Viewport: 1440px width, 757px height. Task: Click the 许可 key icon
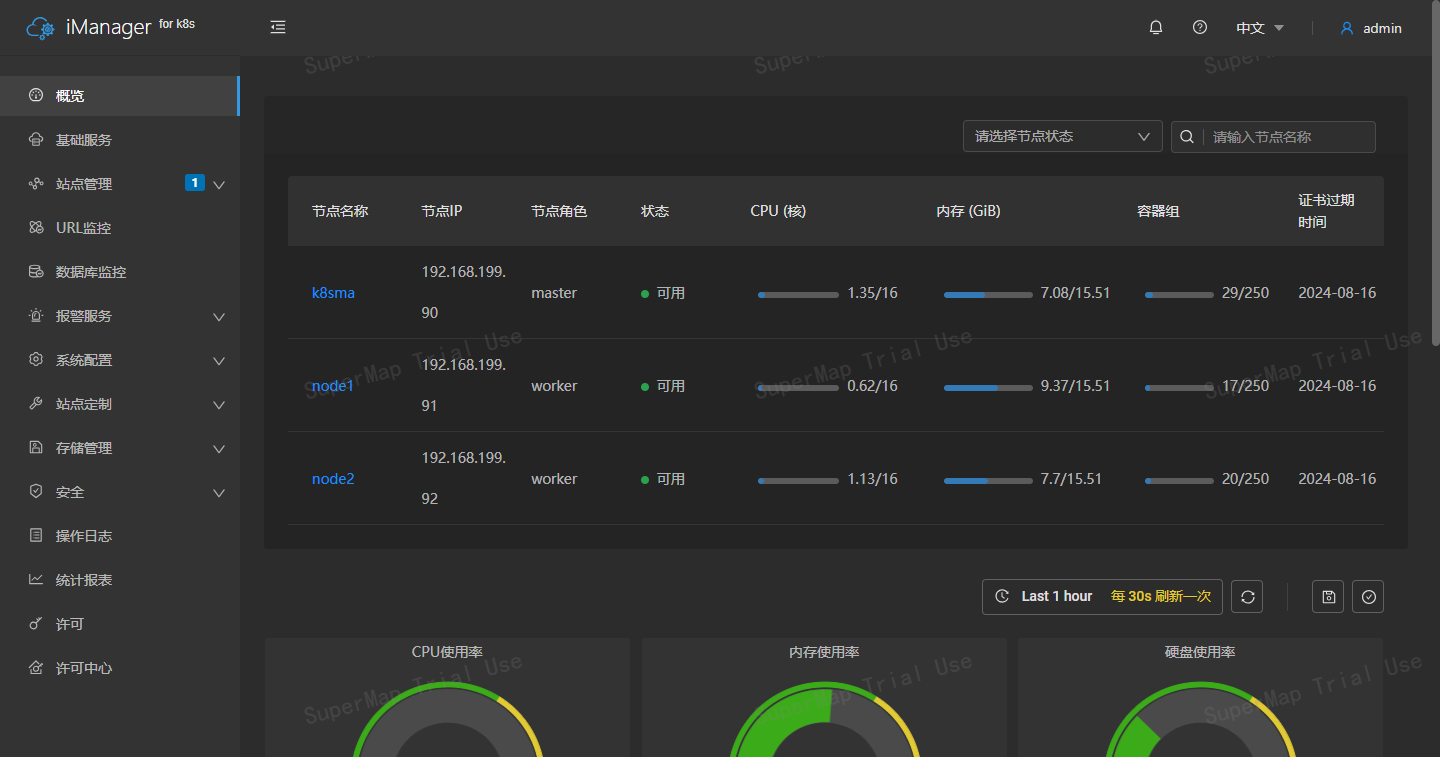[x=36, y=624]
